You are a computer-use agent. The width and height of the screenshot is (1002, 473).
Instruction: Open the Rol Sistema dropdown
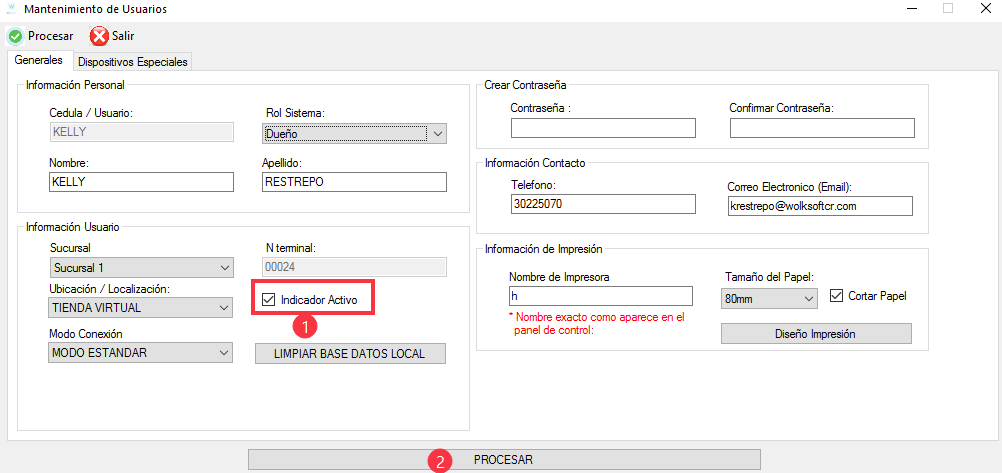355,133
